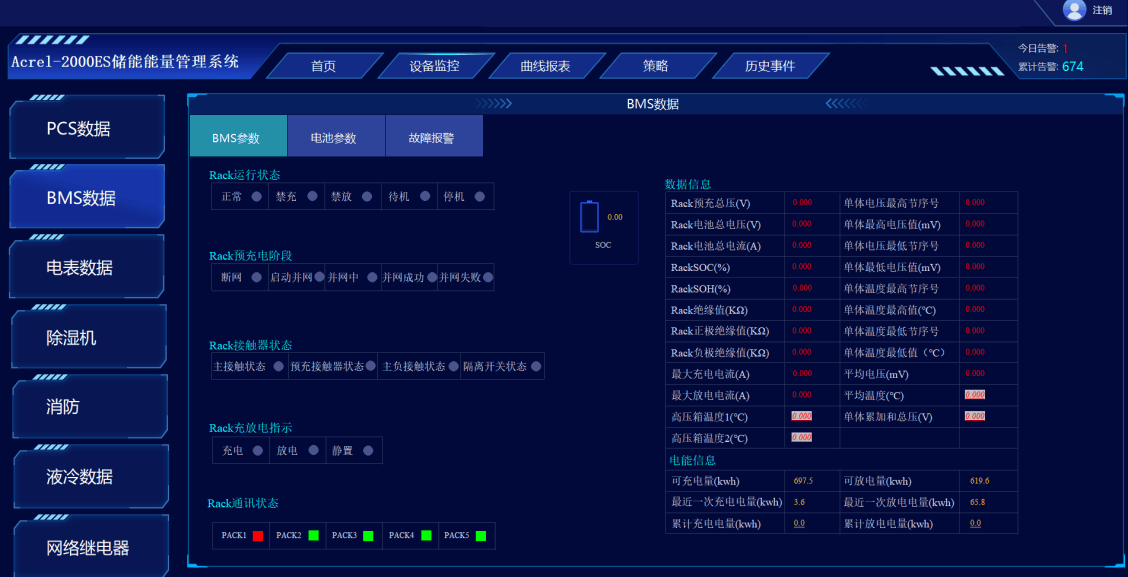Open the 故障报警 tab

click(431, 137)
